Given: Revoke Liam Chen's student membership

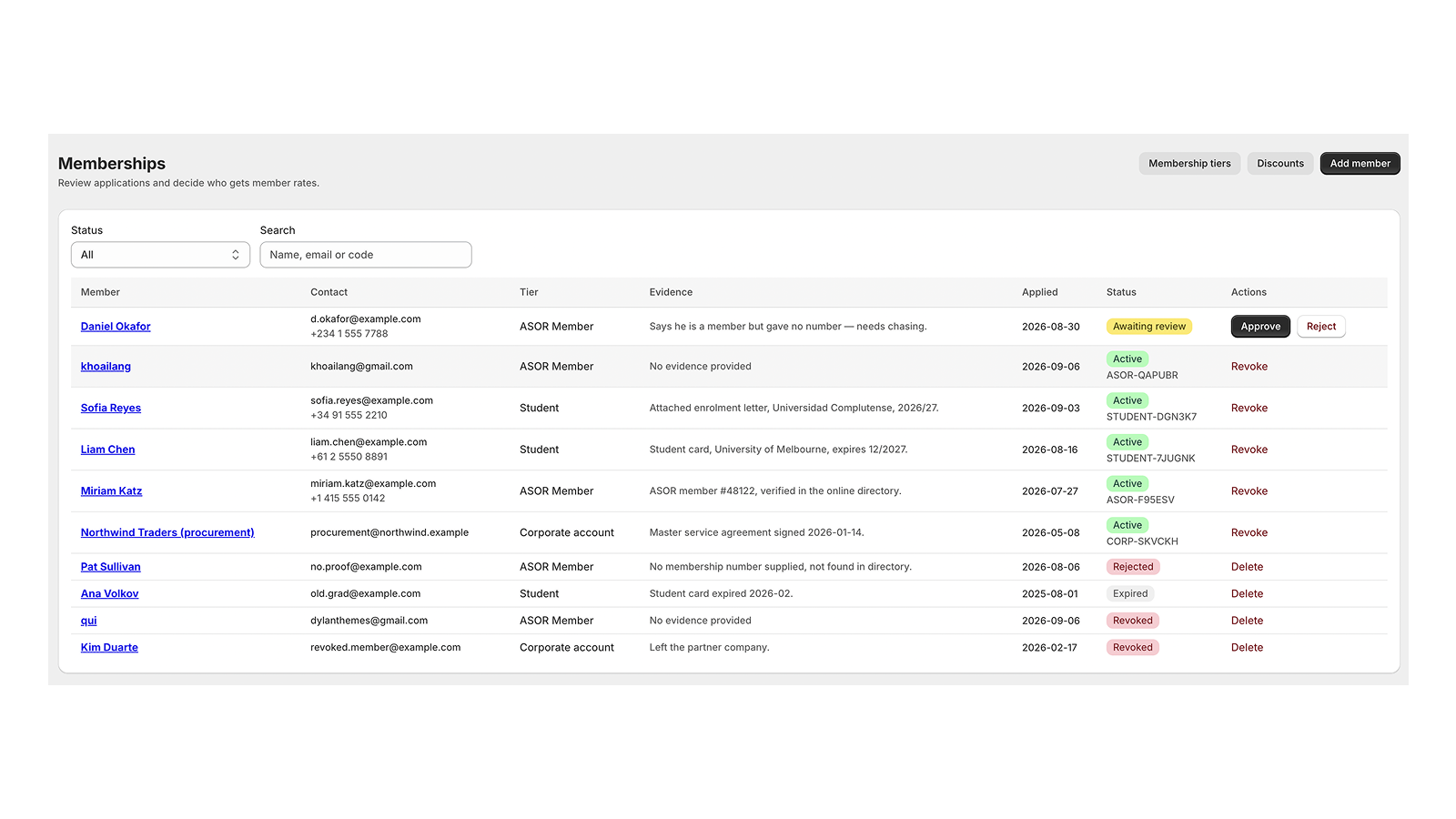Looking at the screenshot, I should (1249, 450).
